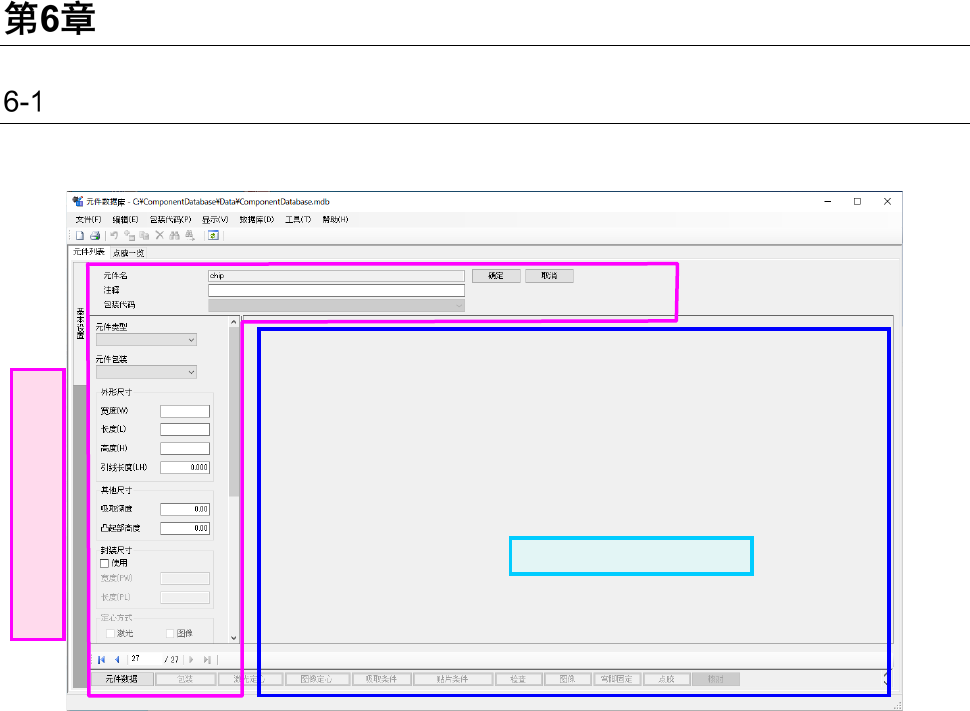Open the 包装代码 combo box

pyautogui.click(x=336, y=305)
